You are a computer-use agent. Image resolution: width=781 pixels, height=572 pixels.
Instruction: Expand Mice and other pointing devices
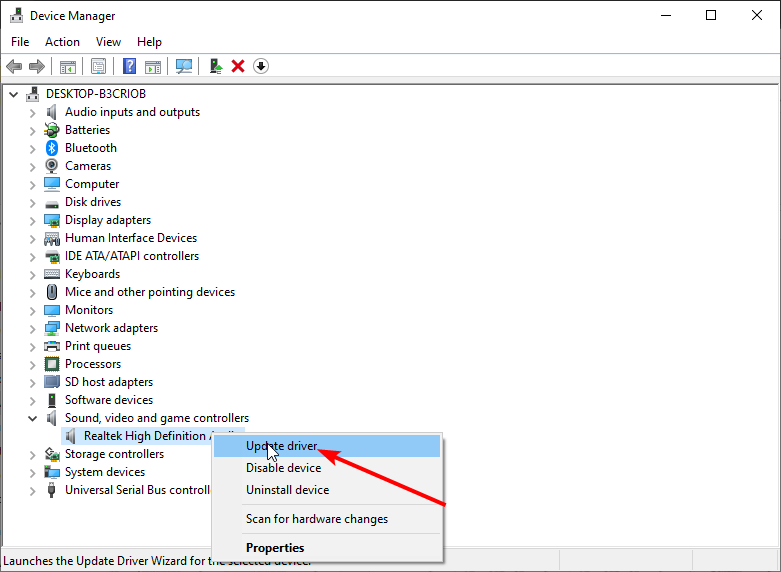tap(32, 292)
